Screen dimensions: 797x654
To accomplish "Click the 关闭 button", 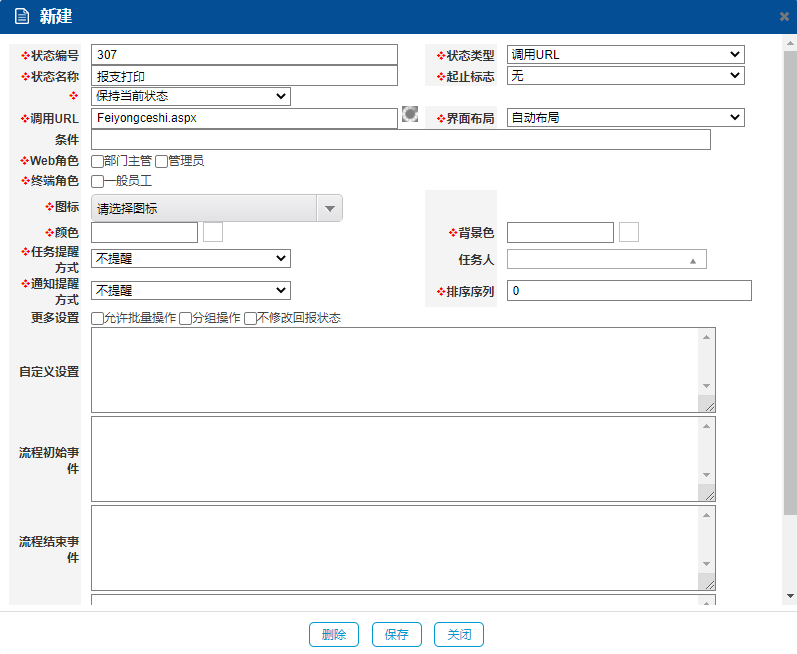I will (459, 635).
